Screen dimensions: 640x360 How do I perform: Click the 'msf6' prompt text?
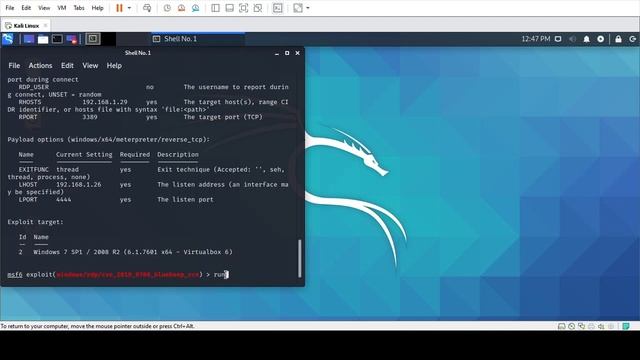(15, 274)
